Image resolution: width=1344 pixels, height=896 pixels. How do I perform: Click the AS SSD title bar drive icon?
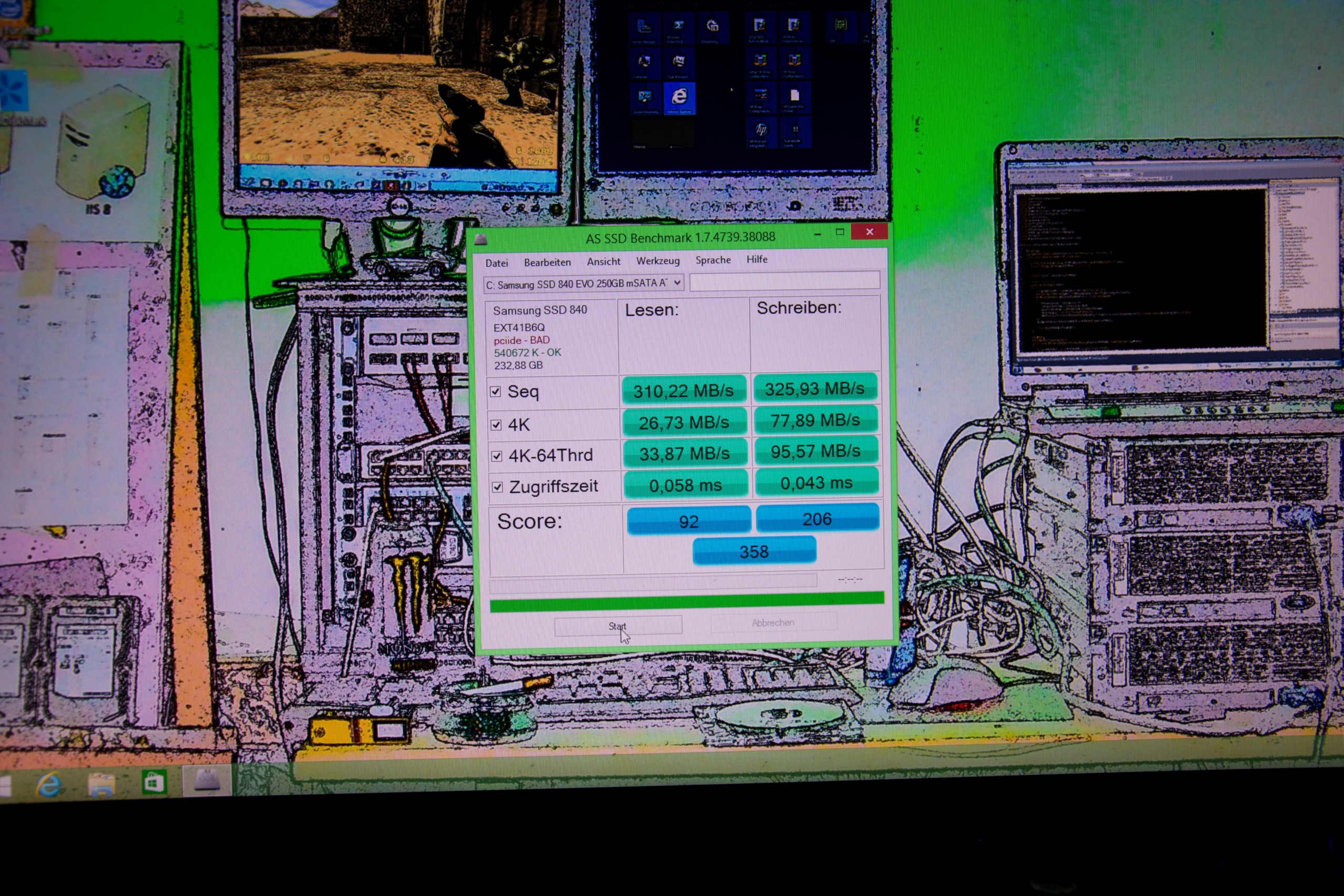pyautogui.click(x=480, y=240)
